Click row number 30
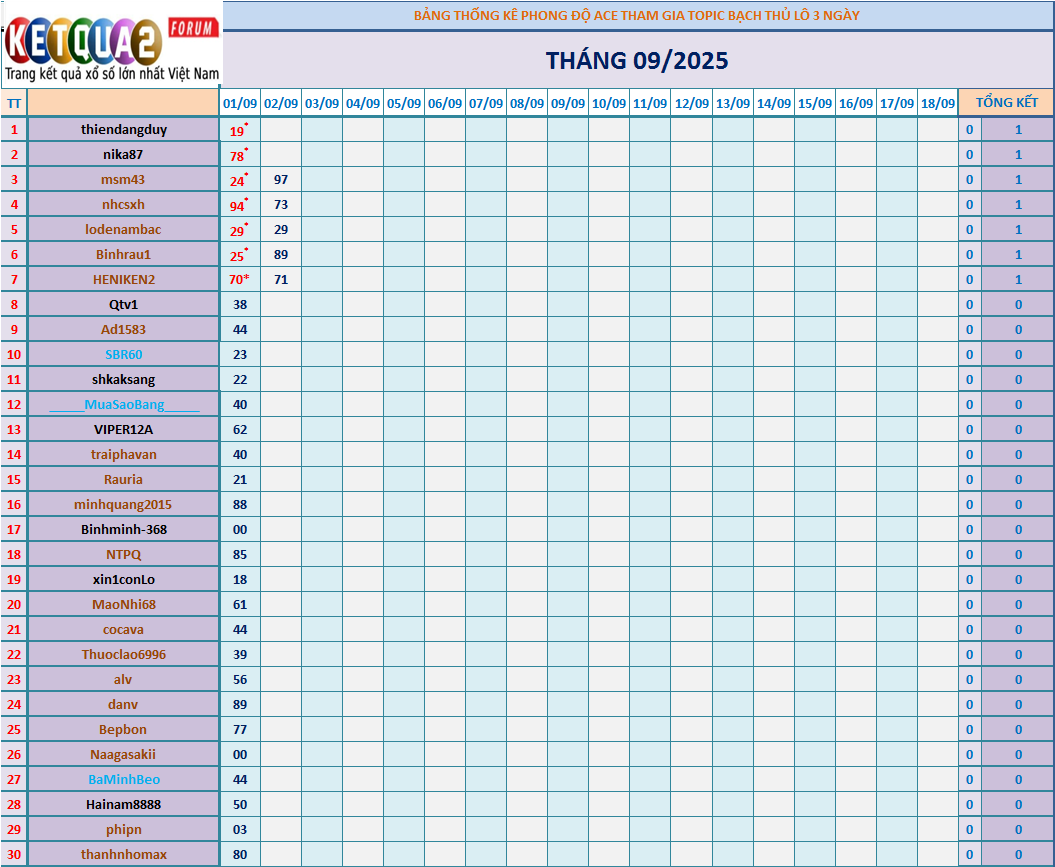Image resolution: width=1055 pixels, height=867 pixels. tap(14, 854)
